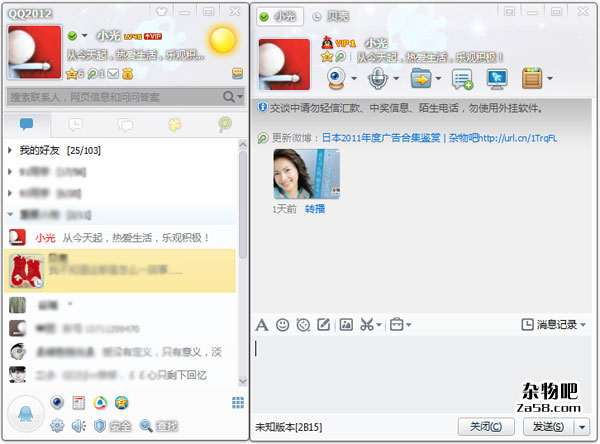Open the applications box icon in chat toolbar

tap(532, 78)
